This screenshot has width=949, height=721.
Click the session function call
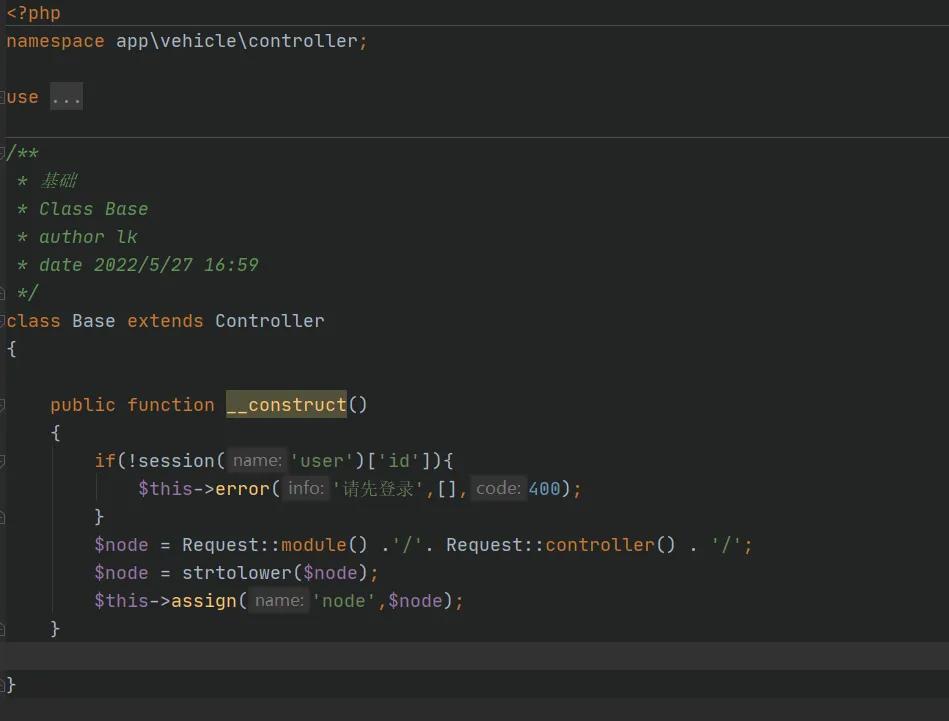pyautogui.click(x=176, y=461)
